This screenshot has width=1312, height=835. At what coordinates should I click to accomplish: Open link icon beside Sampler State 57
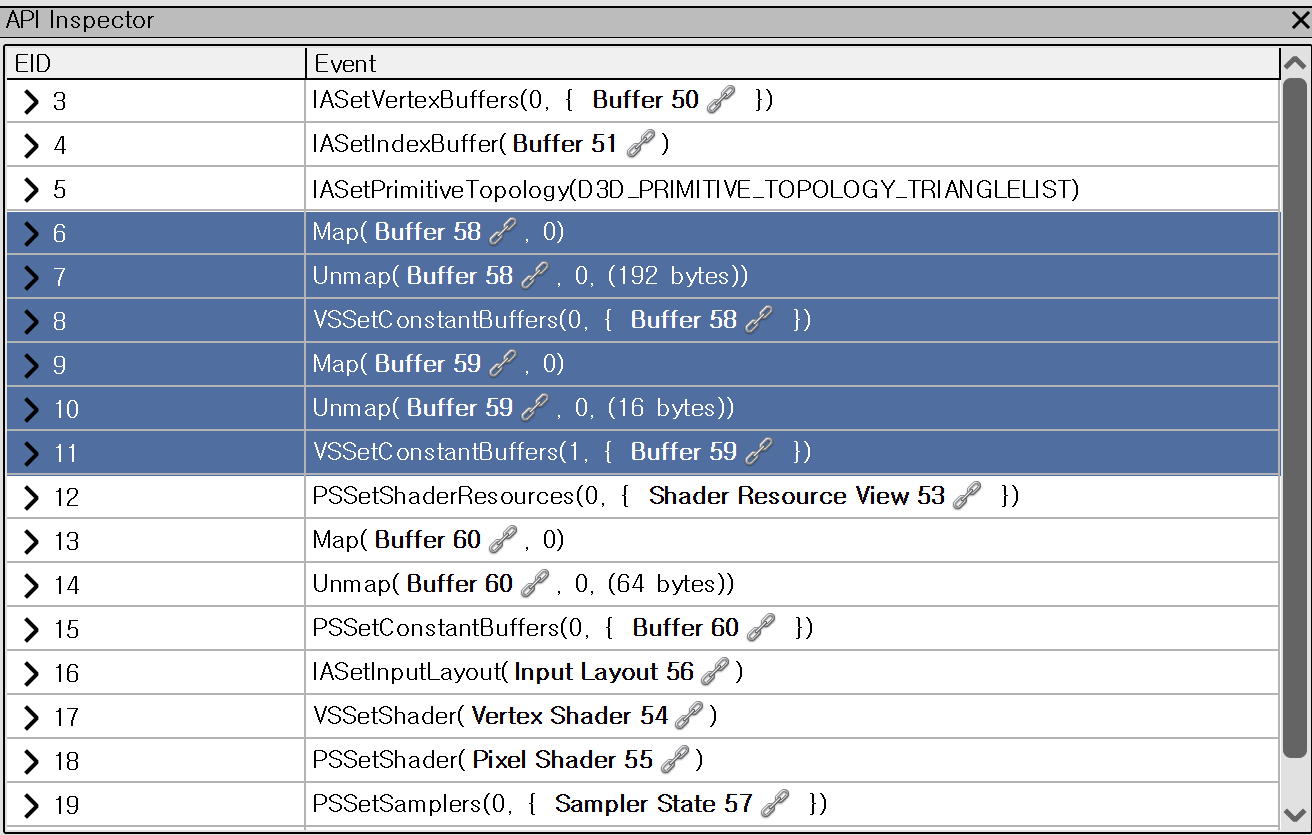pos(775,804)
